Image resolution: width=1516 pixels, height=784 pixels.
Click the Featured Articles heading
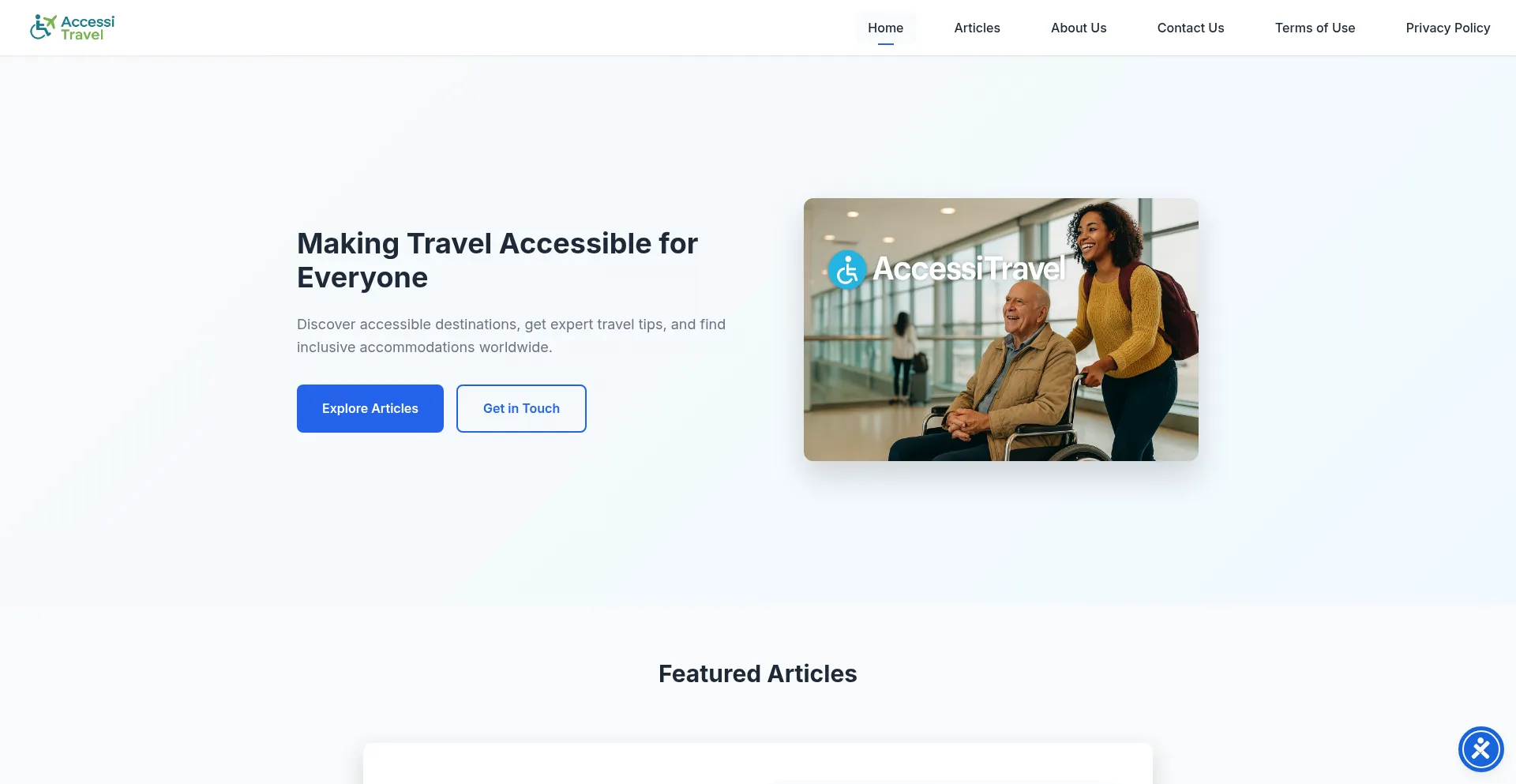pos(758,673)
